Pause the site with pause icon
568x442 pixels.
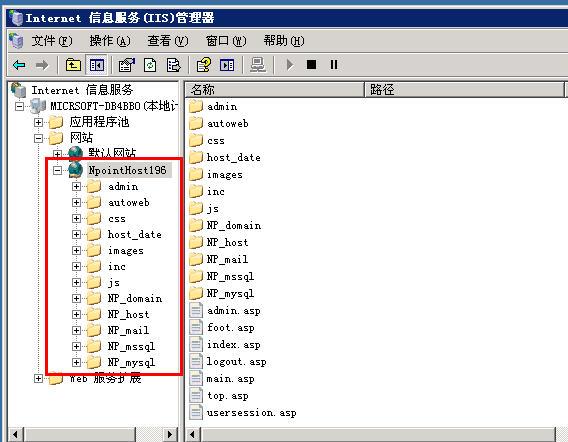tap(334, 65)
